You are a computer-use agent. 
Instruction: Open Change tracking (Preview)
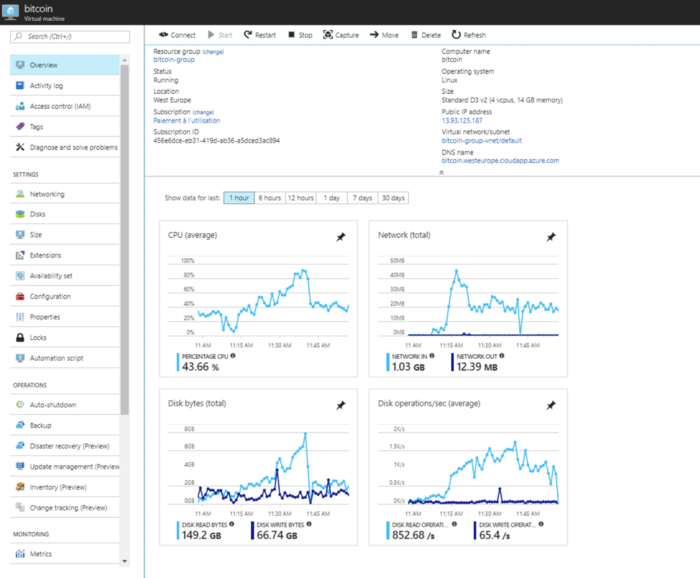click(65, 507)
